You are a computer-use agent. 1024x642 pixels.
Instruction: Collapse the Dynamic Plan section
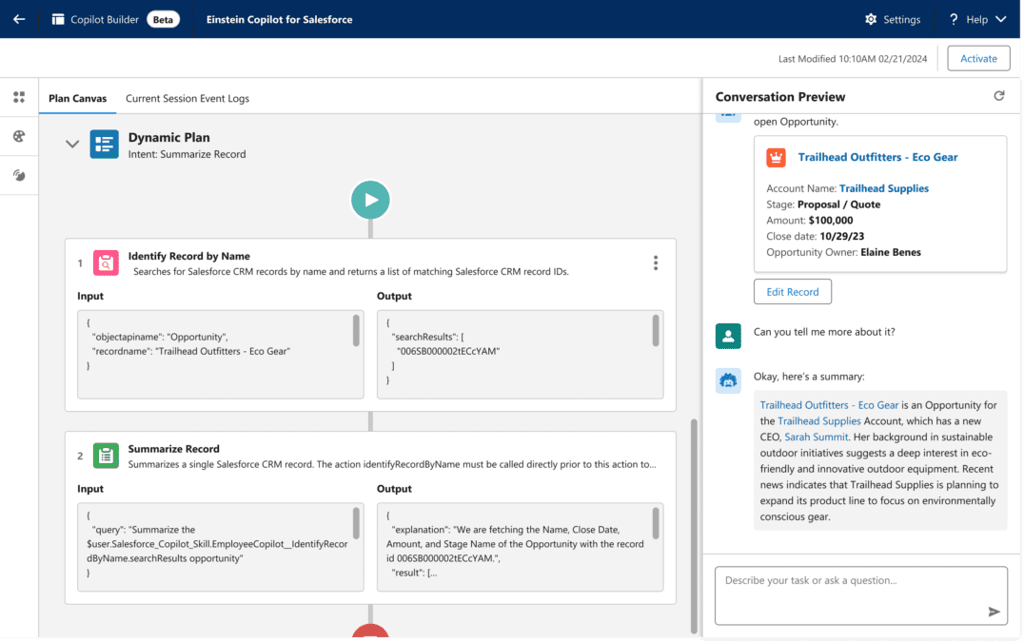click(x=72, y=144)
